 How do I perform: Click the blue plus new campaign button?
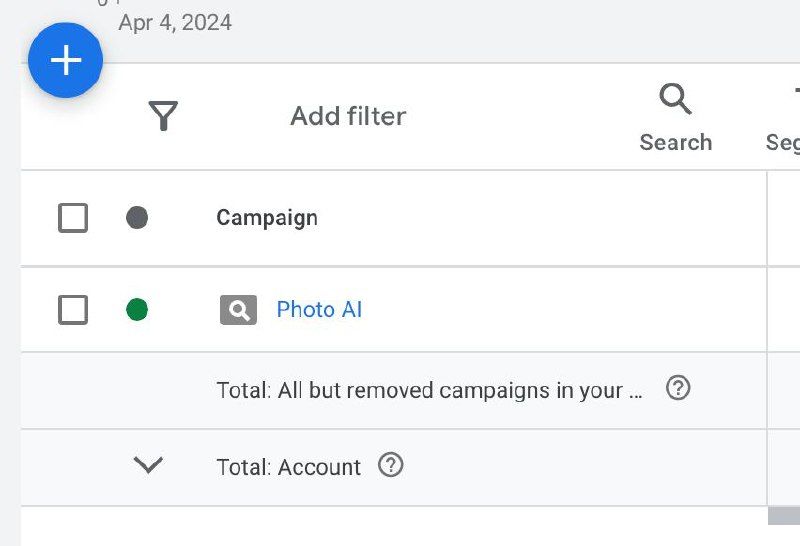pos(65,61)
